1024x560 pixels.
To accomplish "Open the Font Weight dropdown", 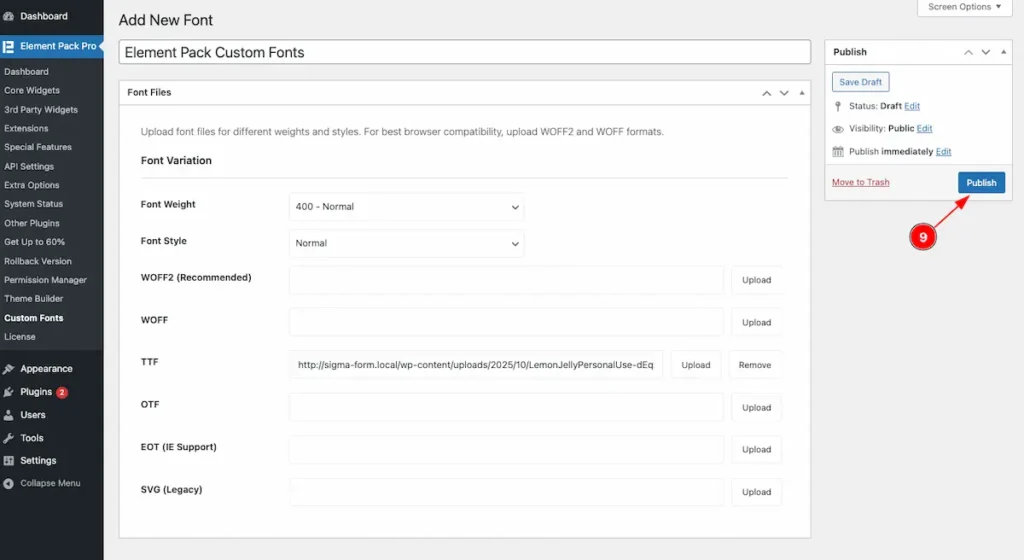I will [406, 207].
